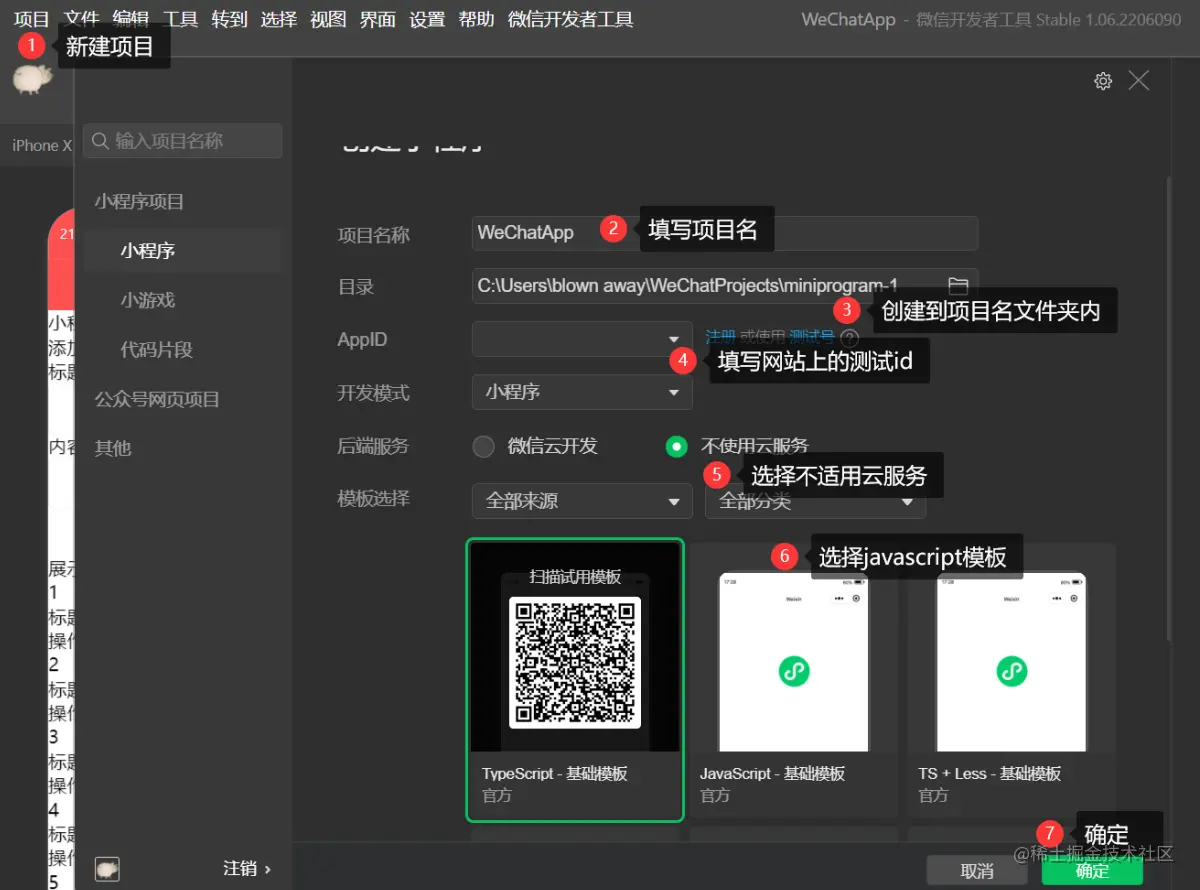1200x890 pixels.
Task: Open the 界面 menu
Action: [x=378, y=19]
